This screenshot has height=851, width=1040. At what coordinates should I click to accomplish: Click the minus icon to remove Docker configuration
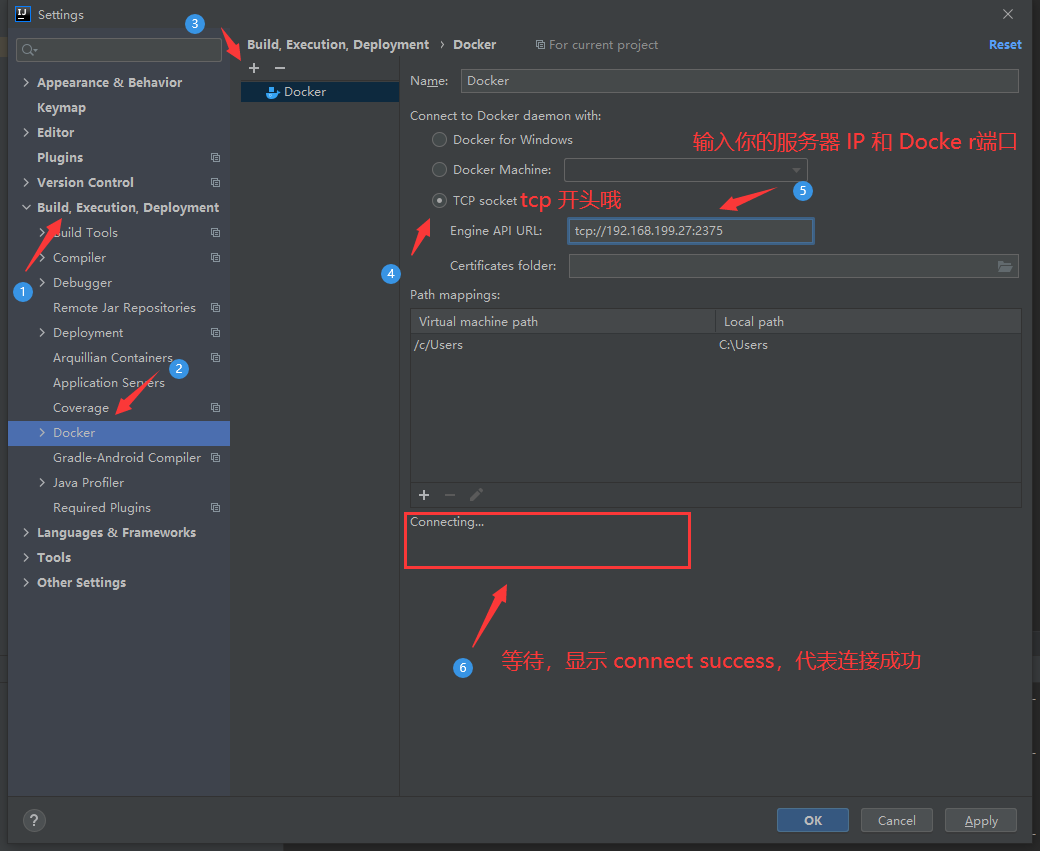(x=280, y=68)
